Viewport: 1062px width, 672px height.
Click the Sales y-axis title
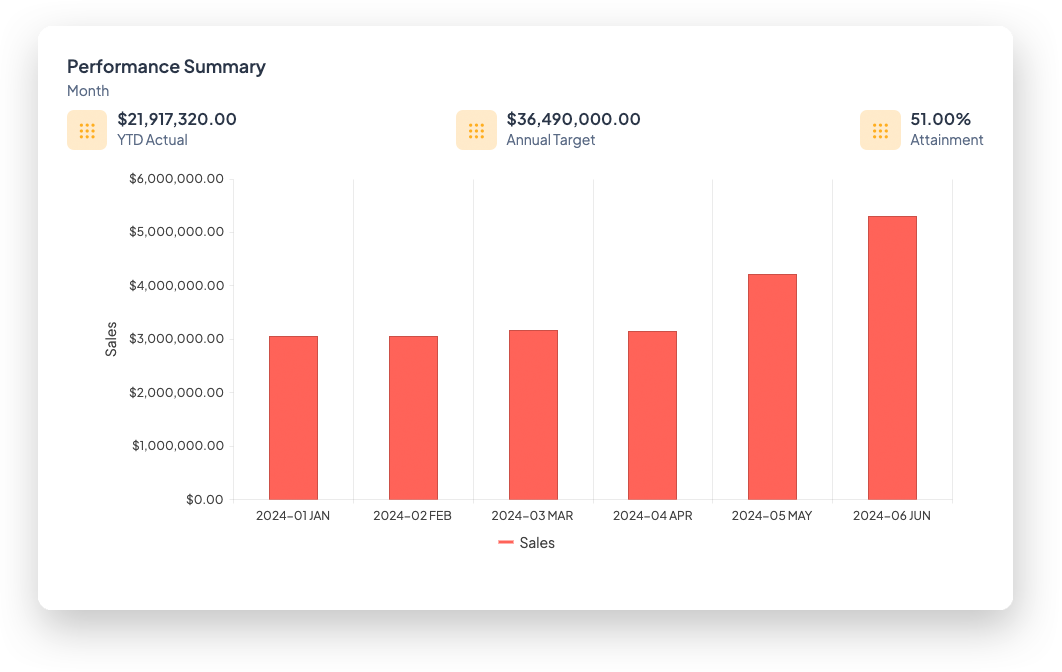111,339
